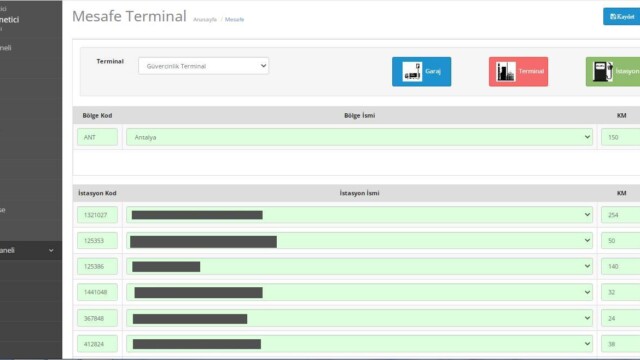This screenshot has height=360, width=640.
Task: Click the KM field showing 254
Action: click(620, 215)
